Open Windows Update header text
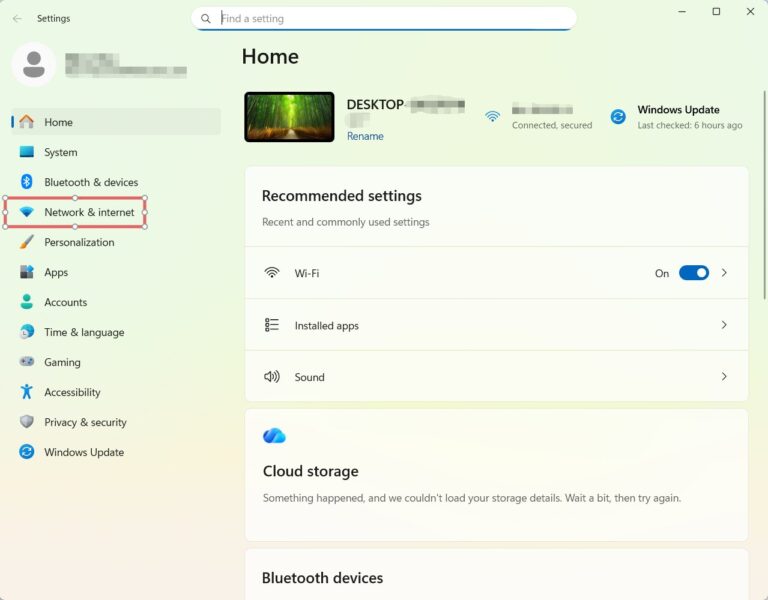Screen dimensions: 768x600 point(678,110)
